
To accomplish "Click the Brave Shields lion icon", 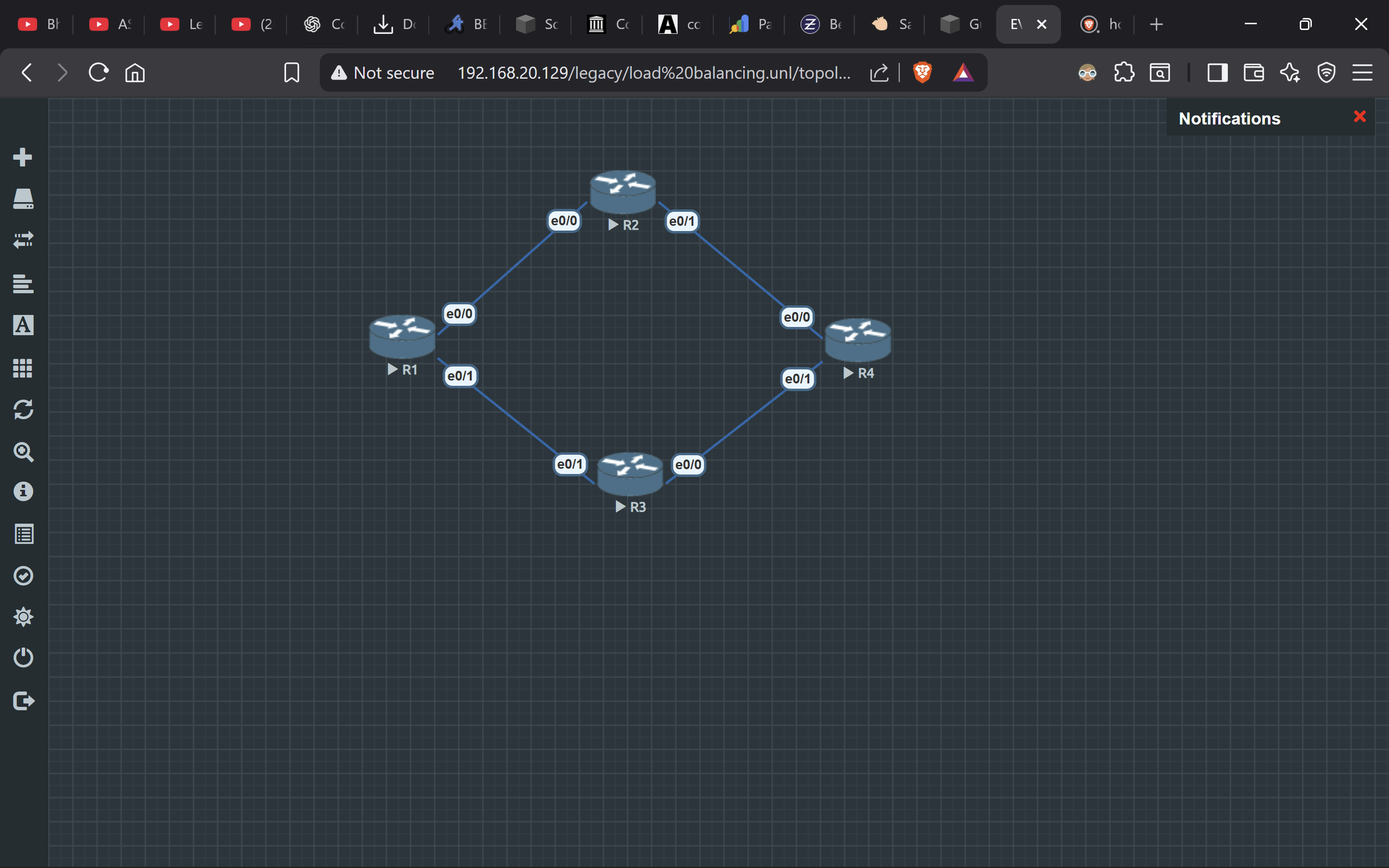I will pos(922,73).
